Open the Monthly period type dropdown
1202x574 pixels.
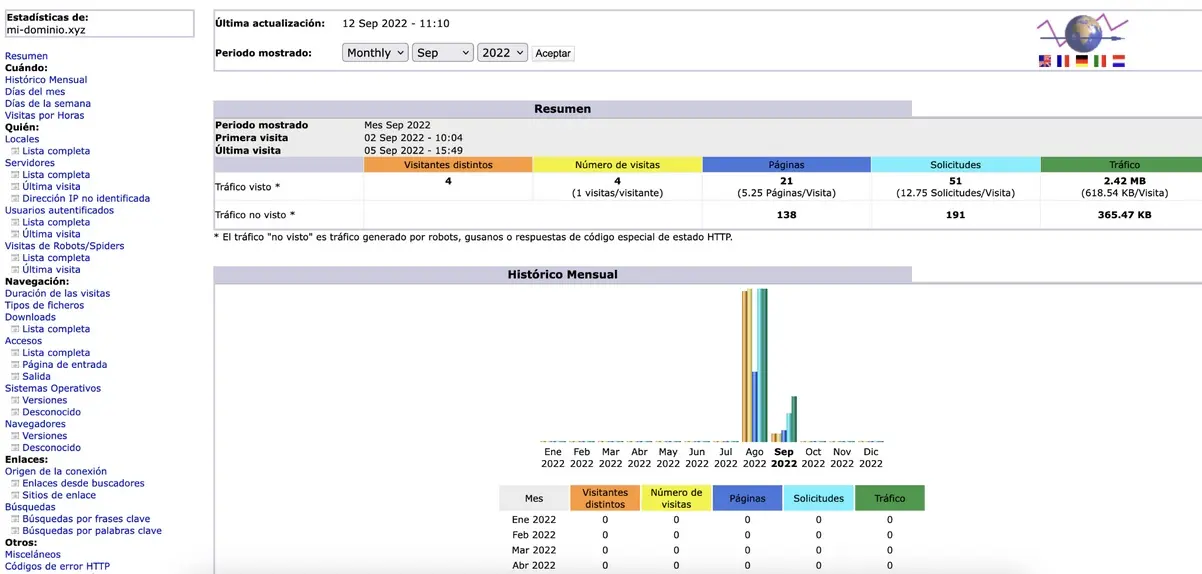pyautogui.click(x=375, y=53)
